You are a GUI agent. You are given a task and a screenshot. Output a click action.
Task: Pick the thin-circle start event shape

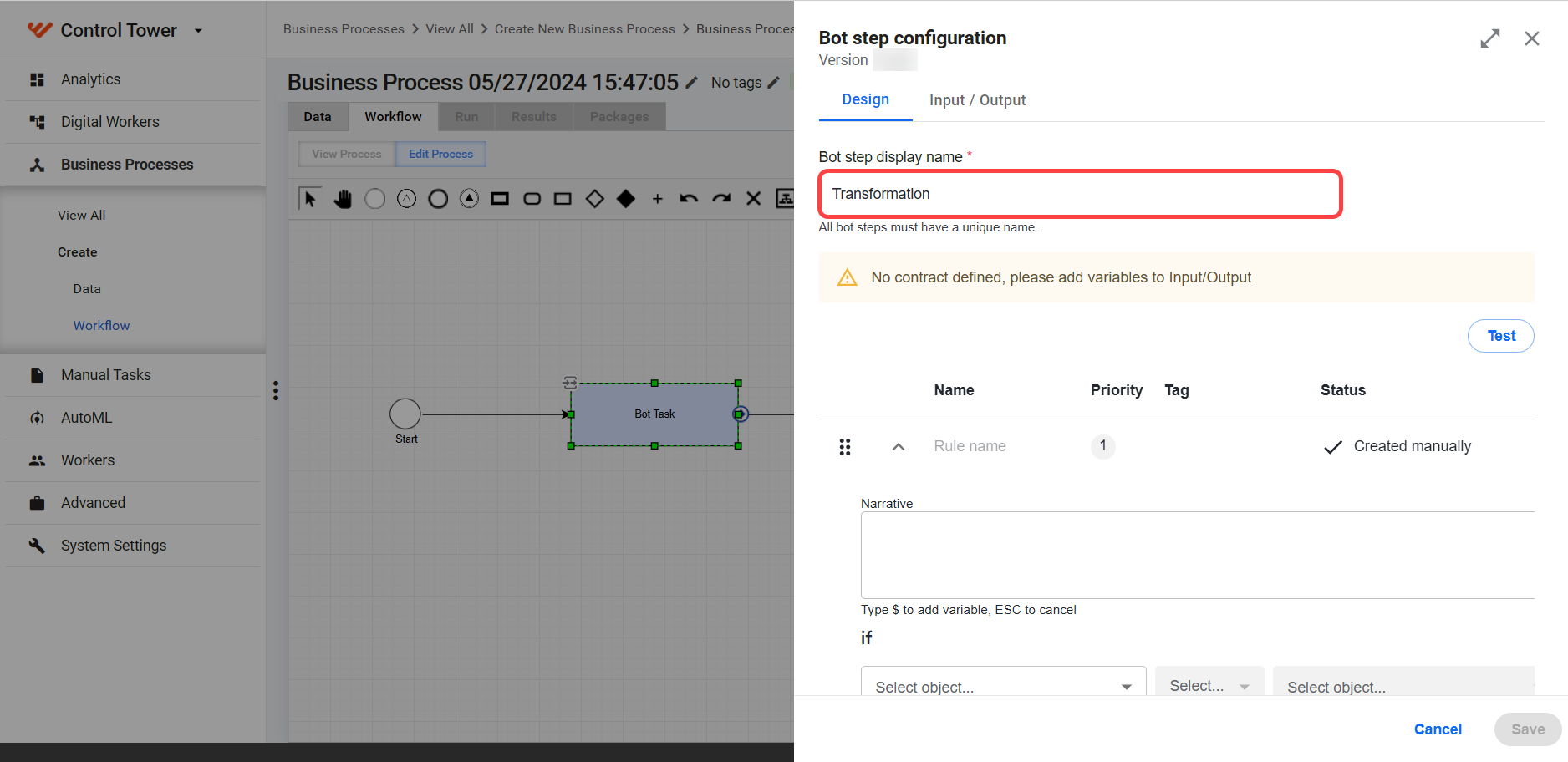tap(375, 199)
